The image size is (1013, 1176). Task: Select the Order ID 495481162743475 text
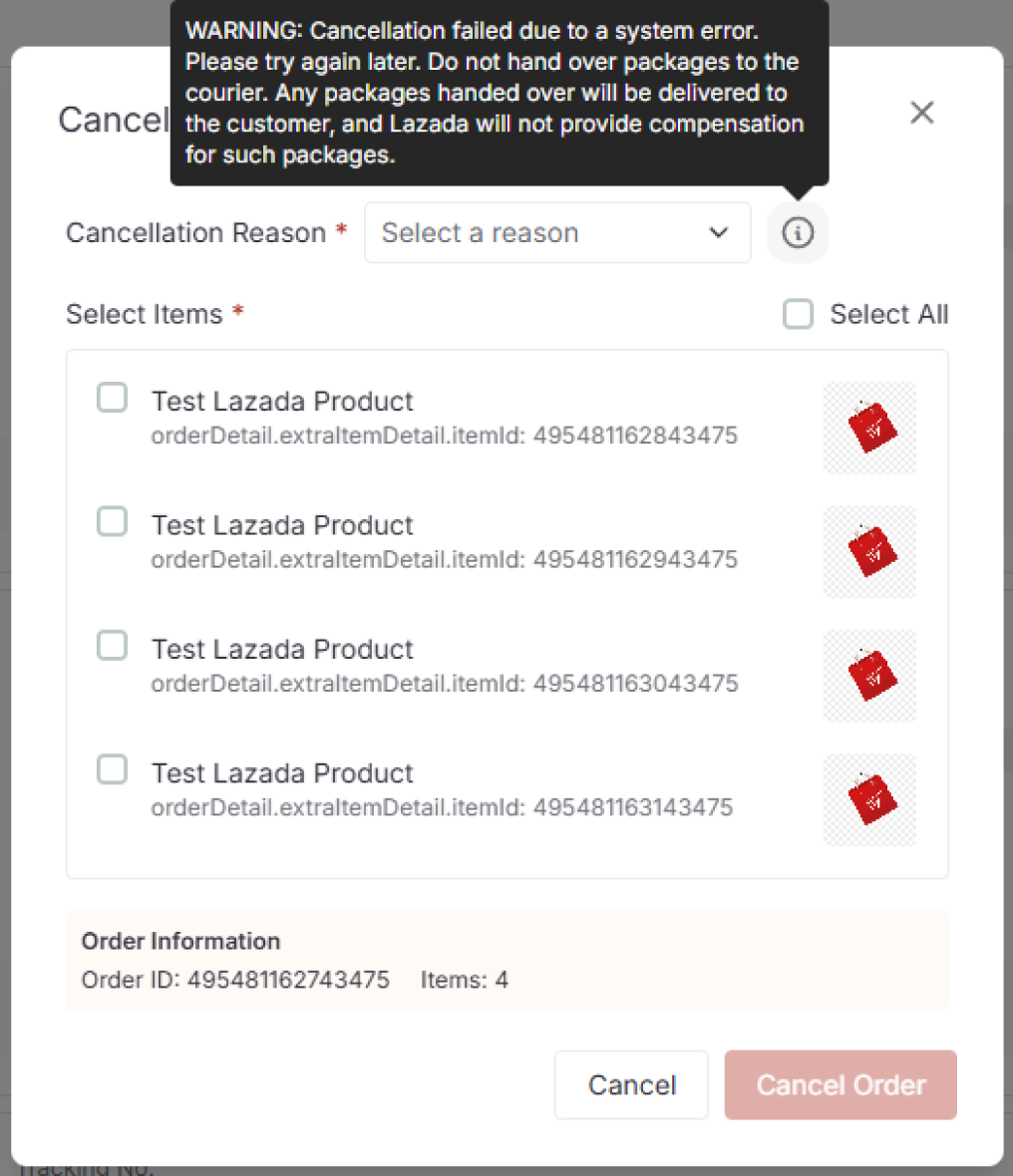288,980
